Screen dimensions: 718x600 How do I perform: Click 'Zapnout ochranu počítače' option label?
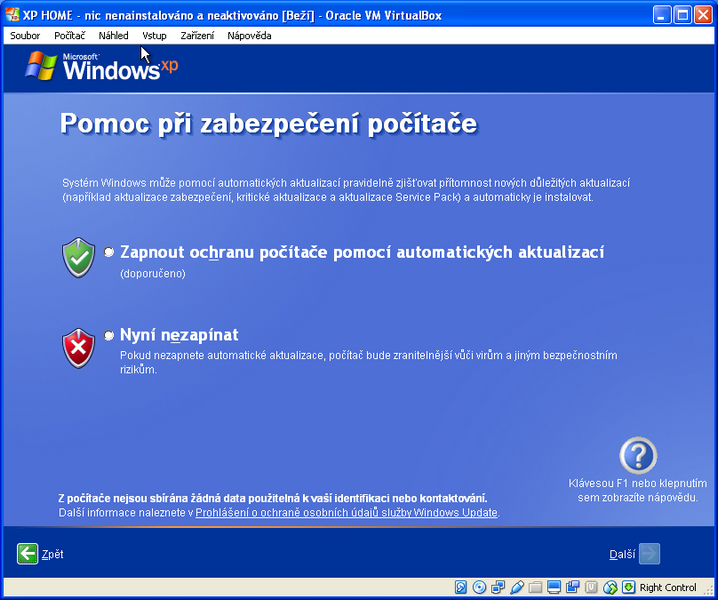pos(362,252)
